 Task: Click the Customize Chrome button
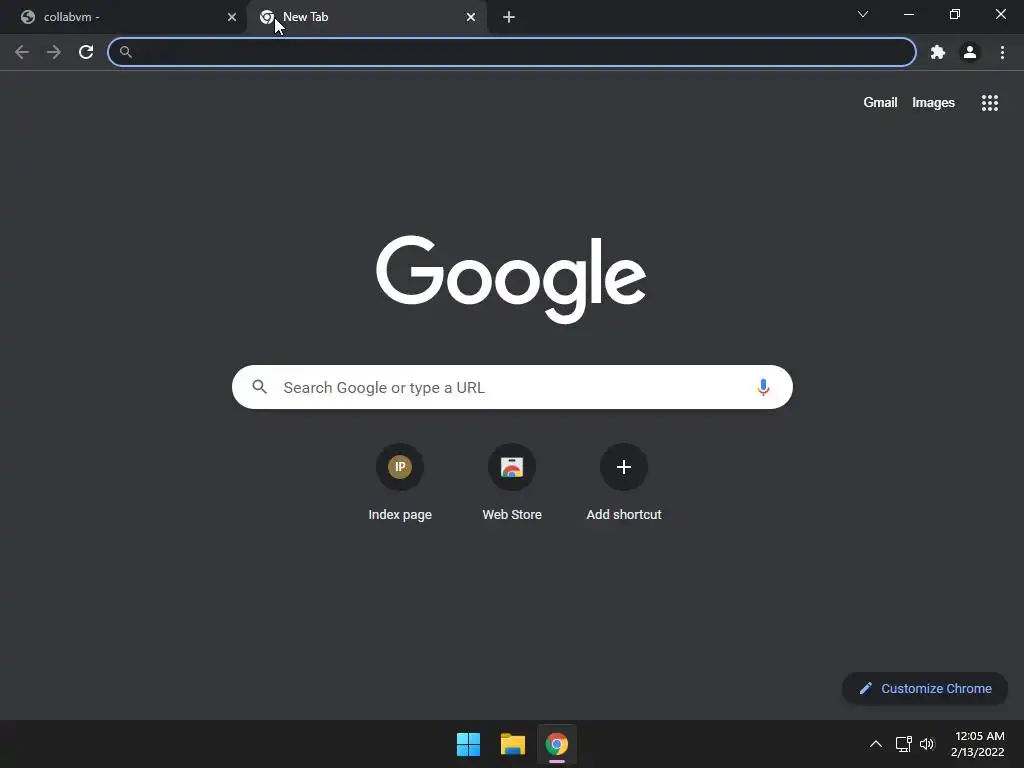925,688
